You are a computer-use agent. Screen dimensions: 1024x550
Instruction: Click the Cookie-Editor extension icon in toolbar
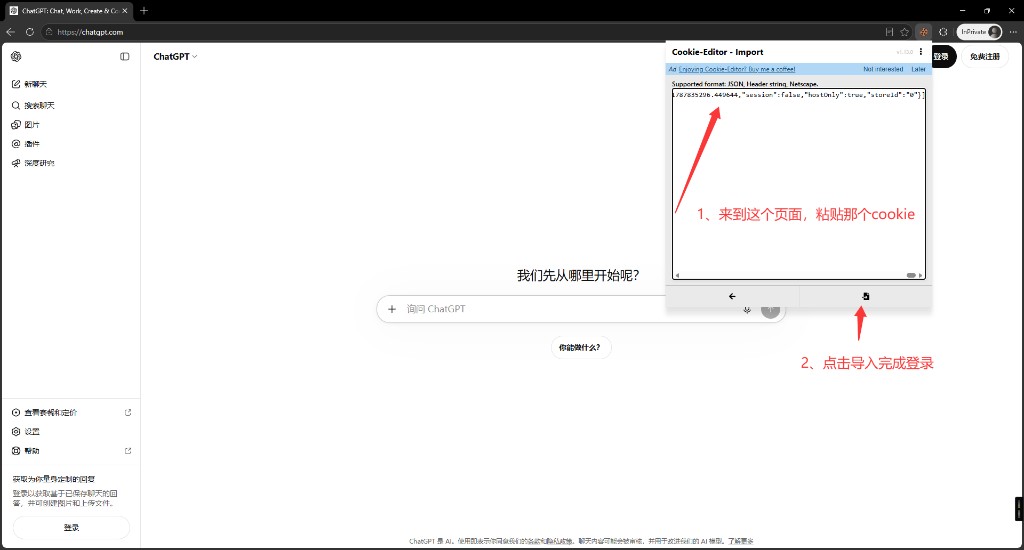click(x=923, y=31)
